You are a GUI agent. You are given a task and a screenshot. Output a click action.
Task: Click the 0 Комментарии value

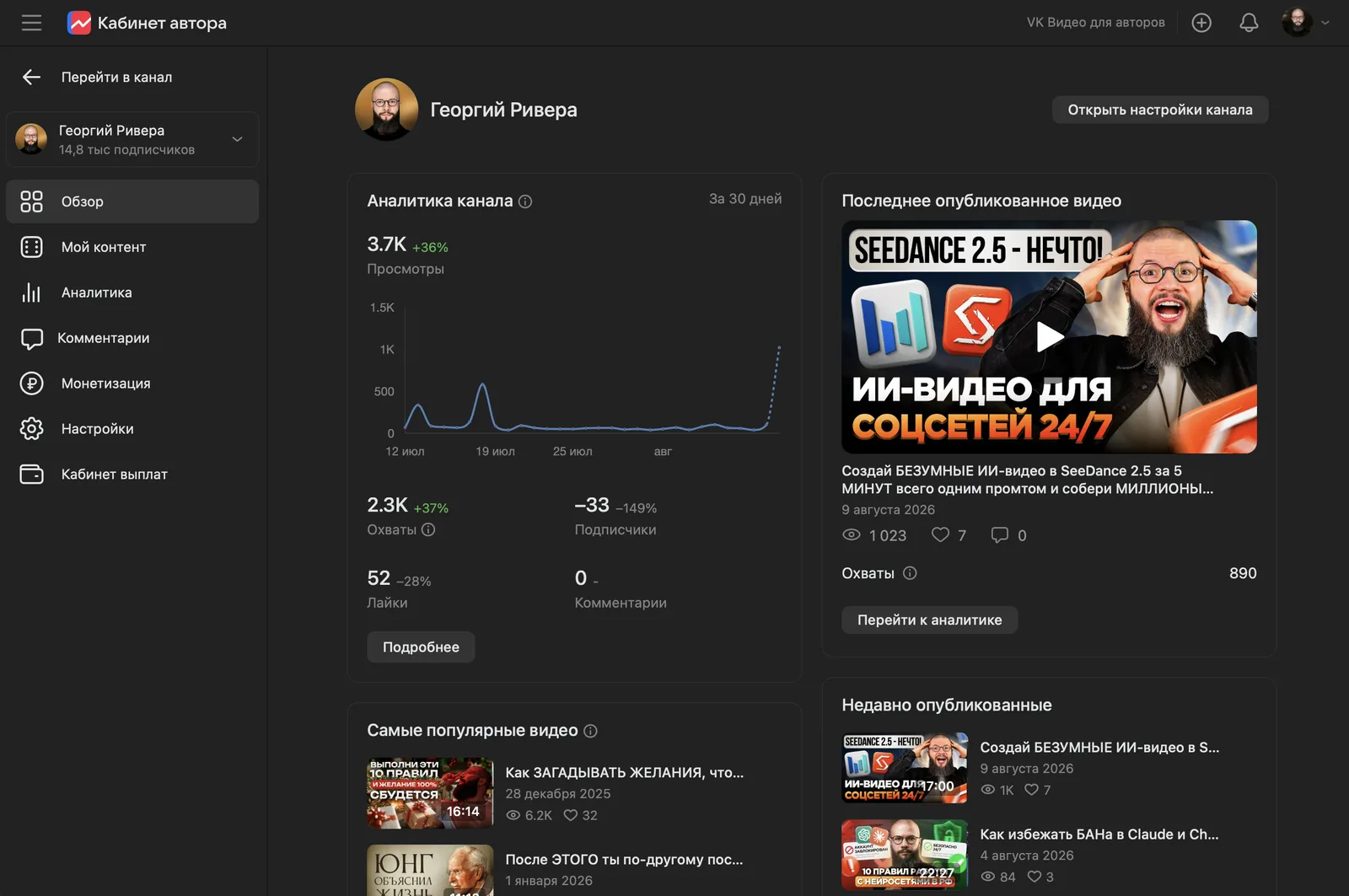pyautogui.click(x=581, y=578)
